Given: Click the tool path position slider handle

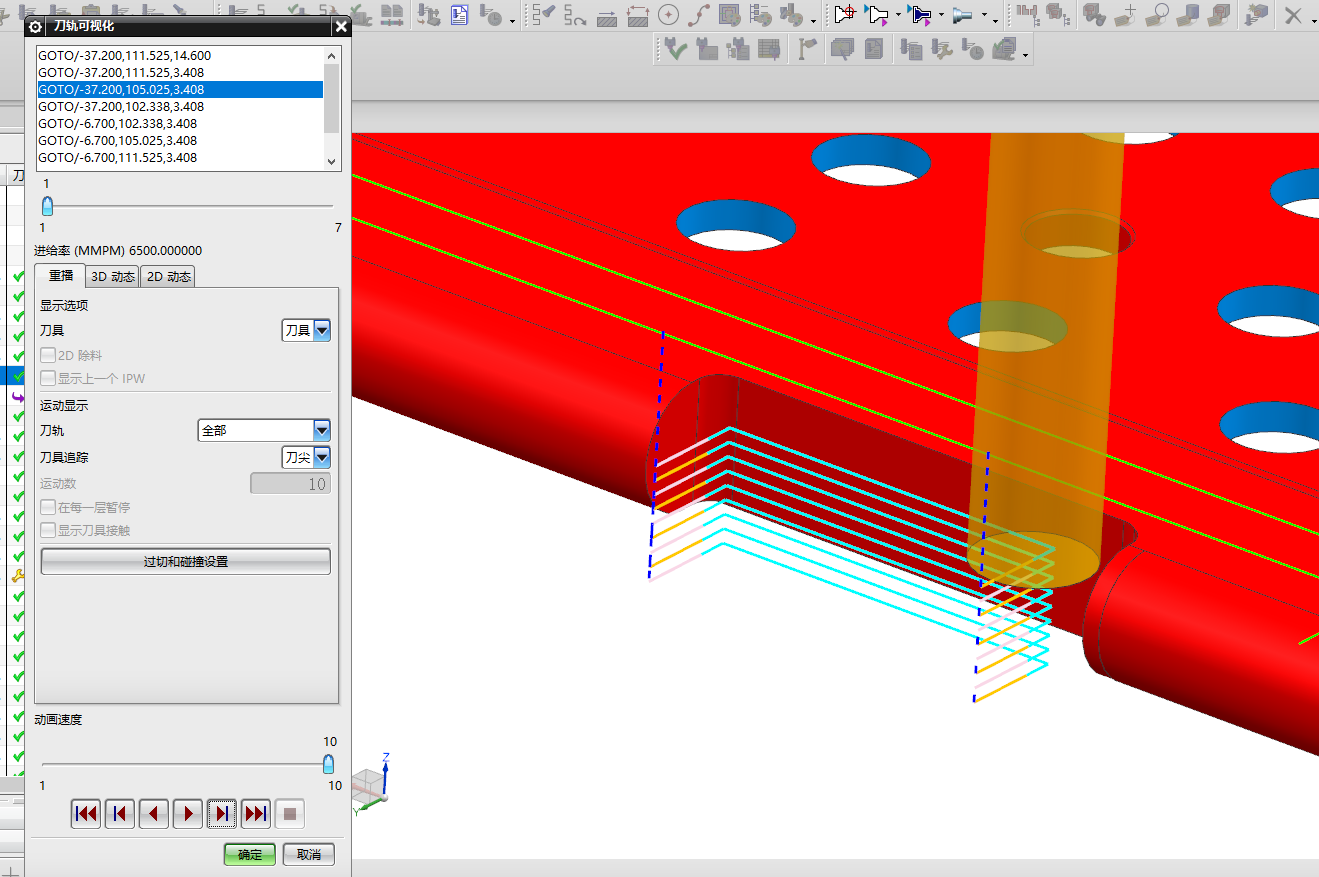Looking at the screenshot, I should [x=46, y=206].
